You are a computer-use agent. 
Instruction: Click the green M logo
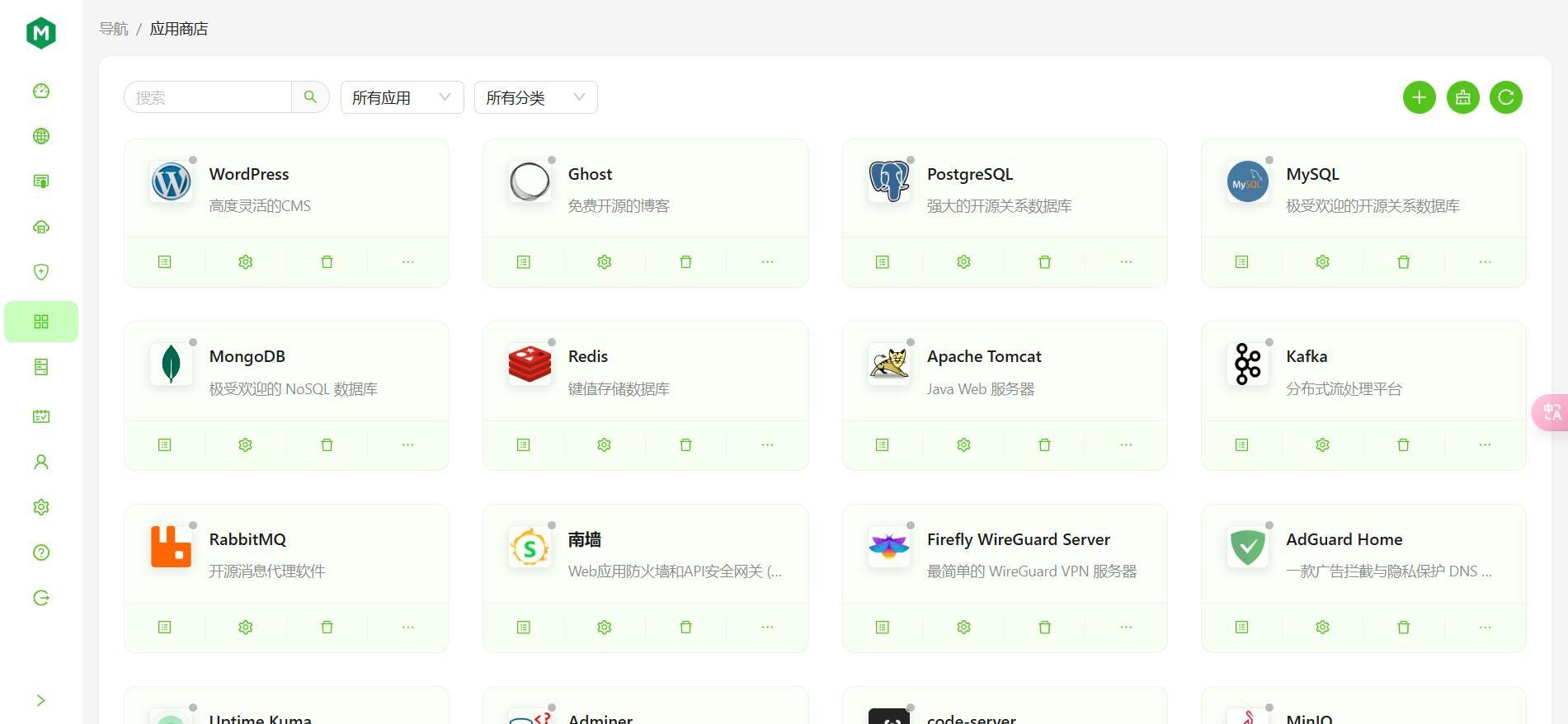[x=41, y=33]
